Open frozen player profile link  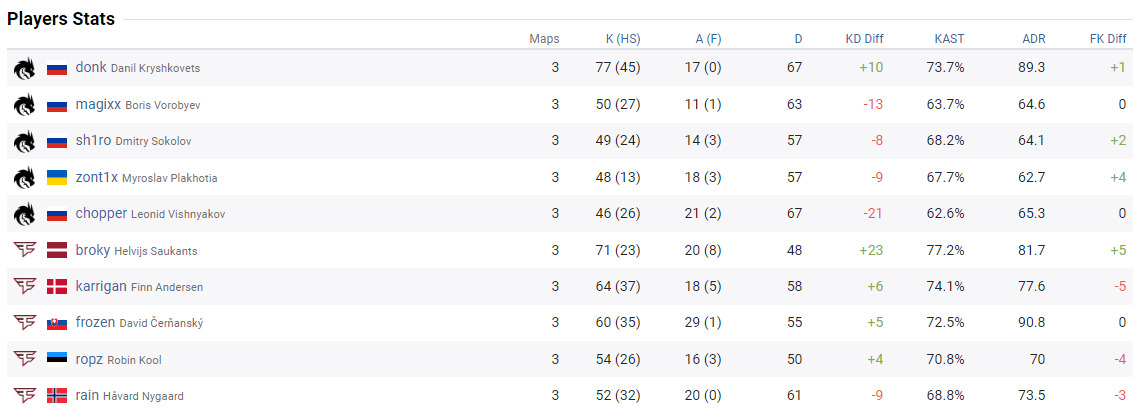click(x=95, y=323)
